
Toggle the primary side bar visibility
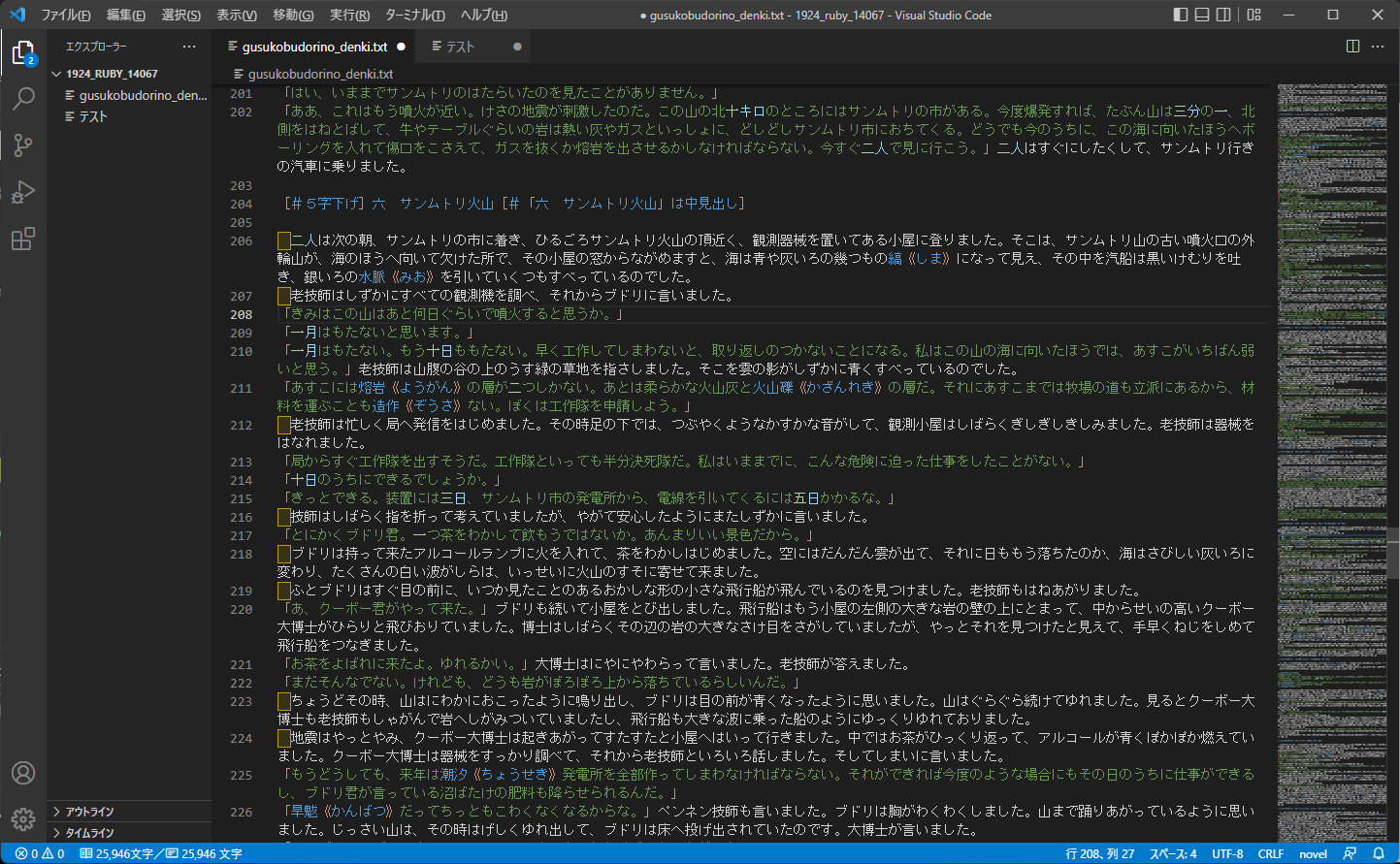[x=1181, y=15]
